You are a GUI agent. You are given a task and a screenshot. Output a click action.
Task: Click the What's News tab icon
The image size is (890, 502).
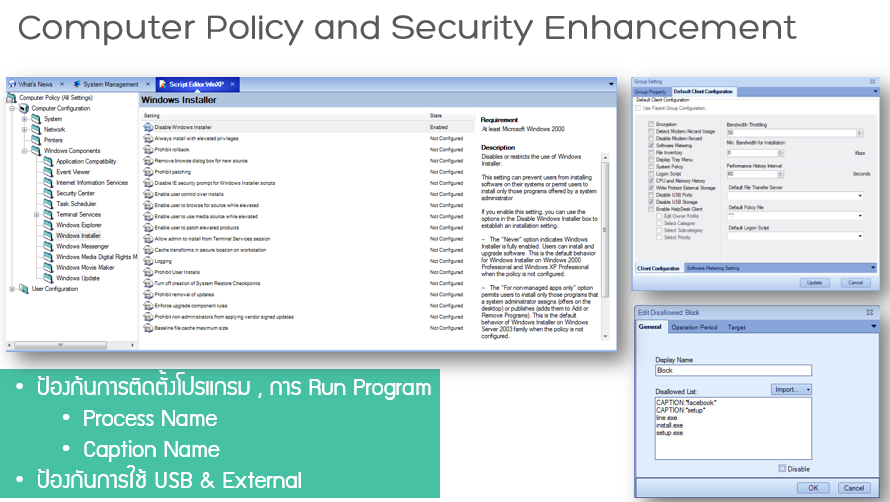[12, 84]
